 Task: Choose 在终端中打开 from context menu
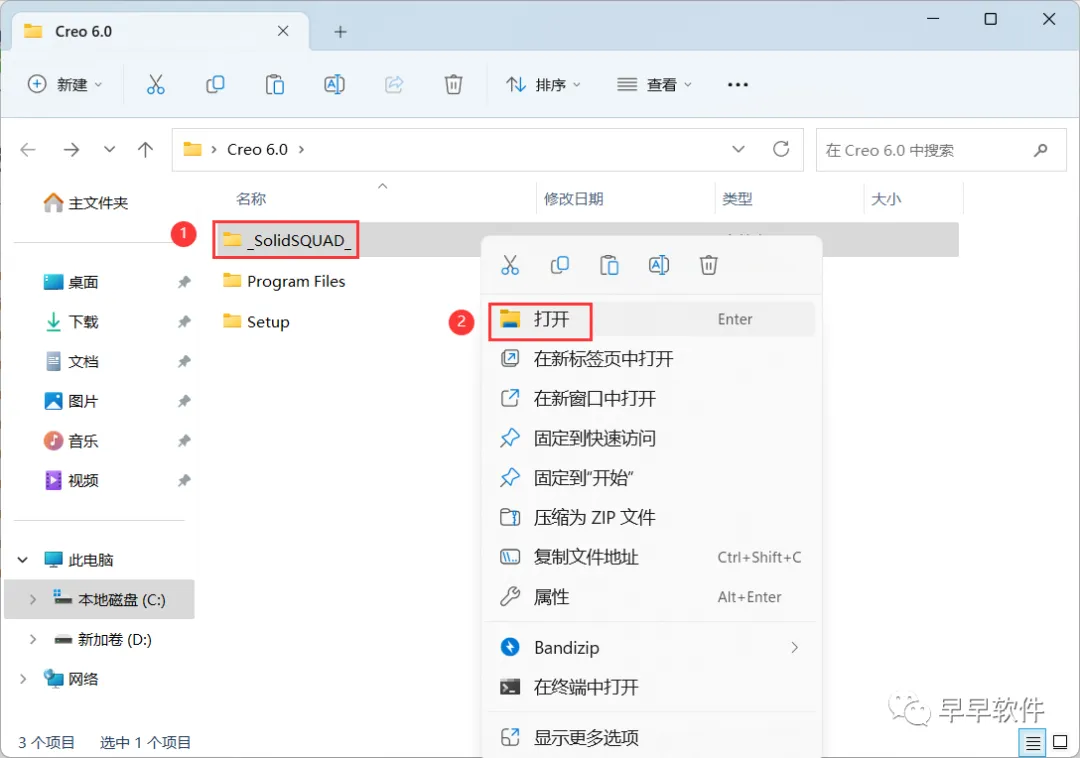tap(652, 687)
